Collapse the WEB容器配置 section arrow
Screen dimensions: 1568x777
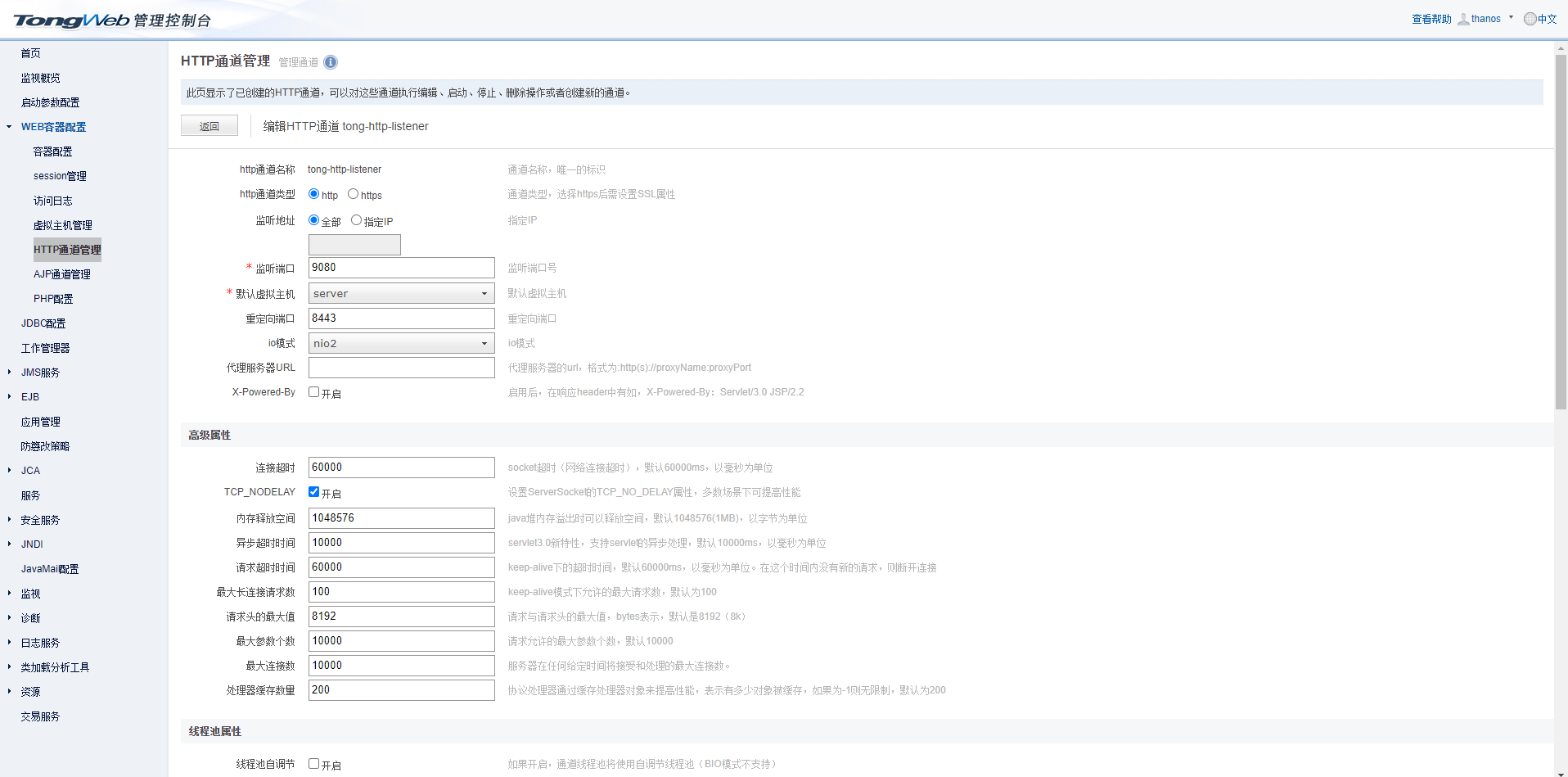coord(9,127)
